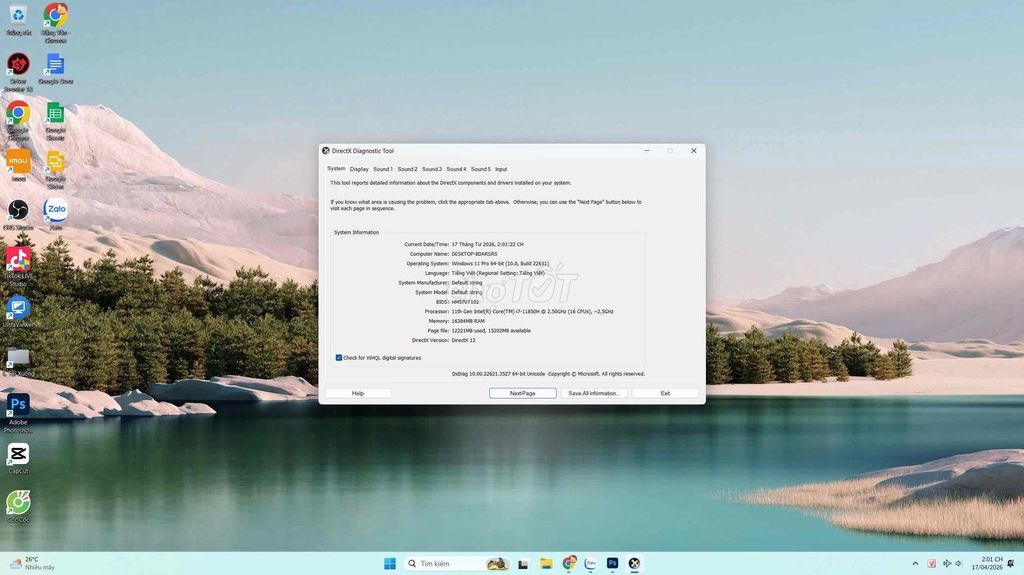Switch to Photoshop in the taskbar
Viewport: 1024px width, 575px height.
click(x=612, y=563)
